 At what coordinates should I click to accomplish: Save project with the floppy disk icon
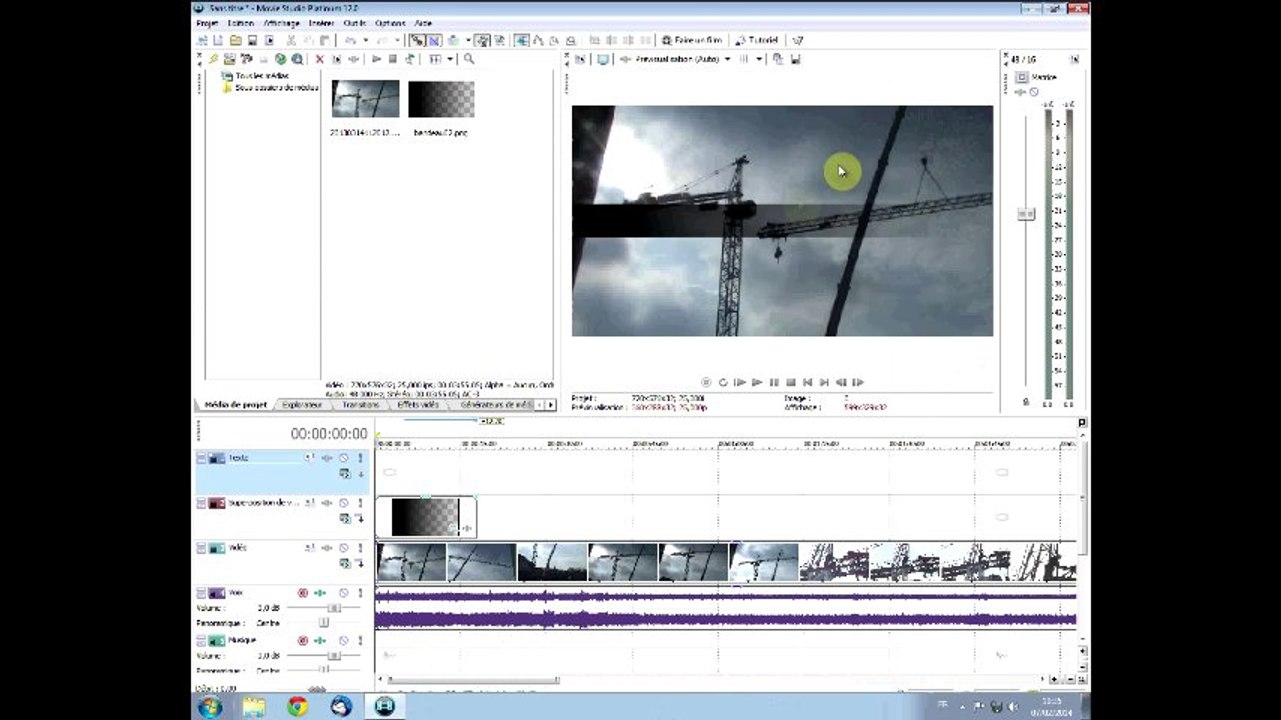click(x=252, y=40)
